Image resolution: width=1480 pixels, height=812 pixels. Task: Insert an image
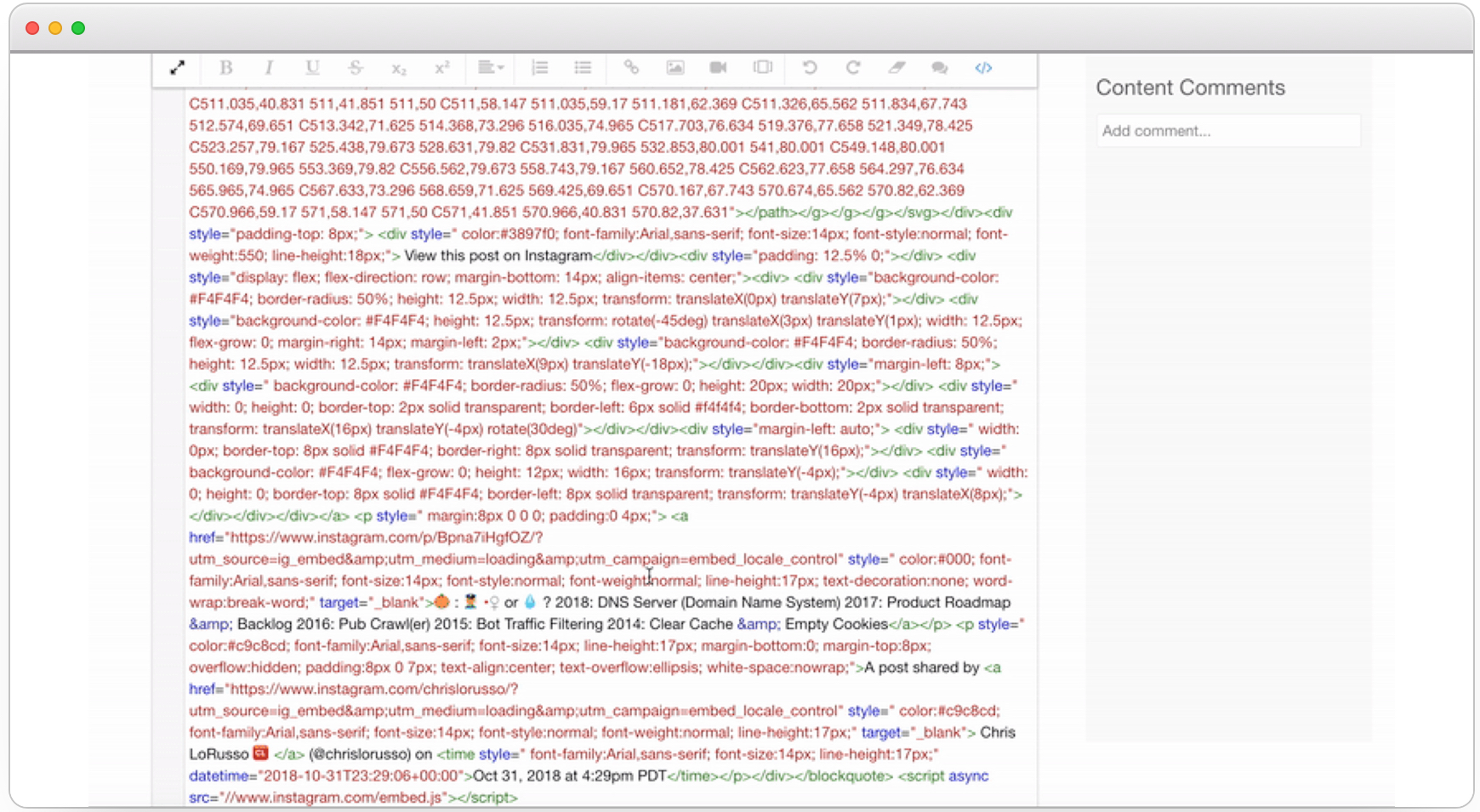pyautogui.click(x=675, y=68)
